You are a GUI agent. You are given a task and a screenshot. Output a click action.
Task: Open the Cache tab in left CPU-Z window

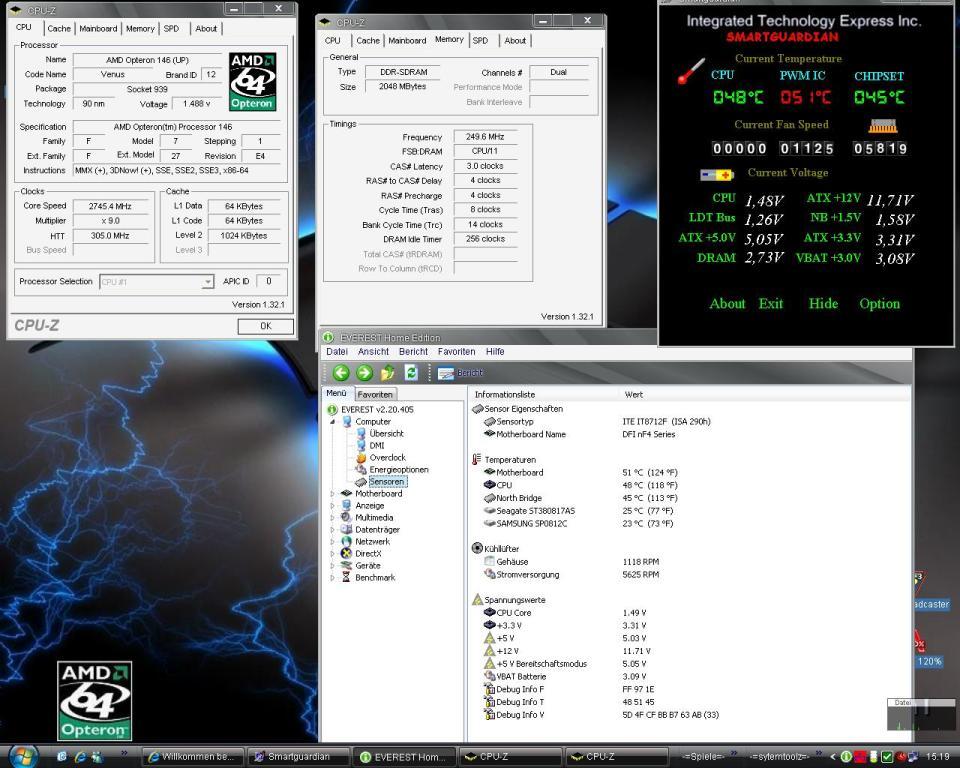click(x=59, y=29)
